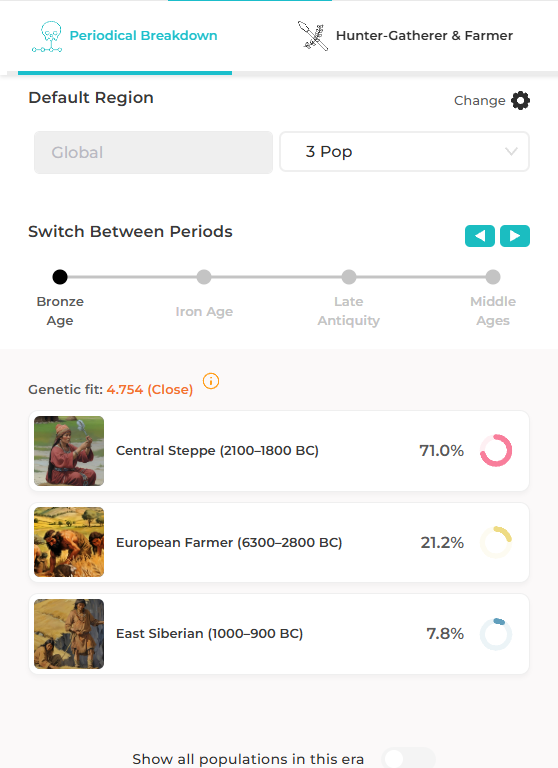
Task: Open the Central Steppe population thumbnail
Action: click(x=69, y=451)
